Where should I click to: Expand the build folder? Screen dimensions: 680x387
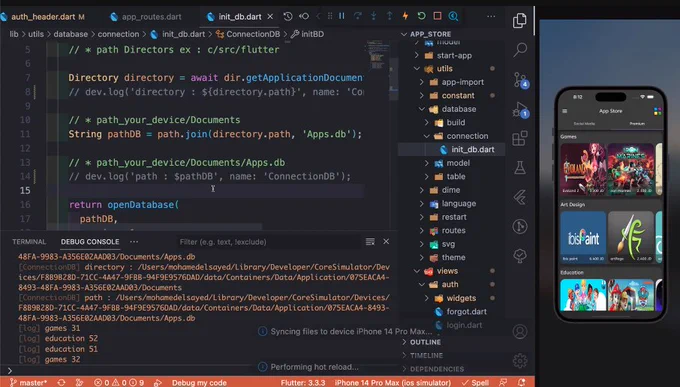pyautogui.click(x=455, y=122)
